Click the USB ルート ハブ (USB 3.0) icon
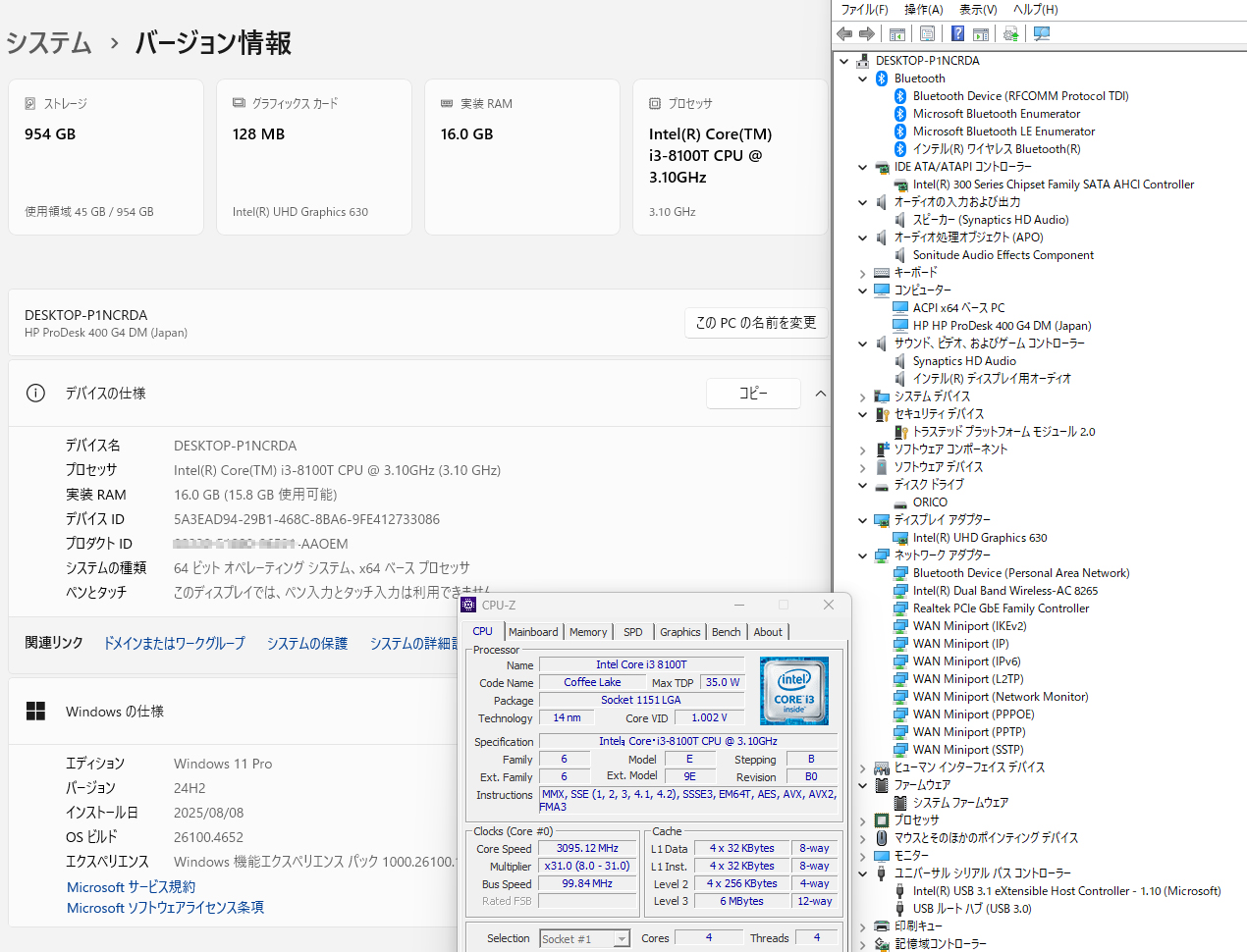 900,909
